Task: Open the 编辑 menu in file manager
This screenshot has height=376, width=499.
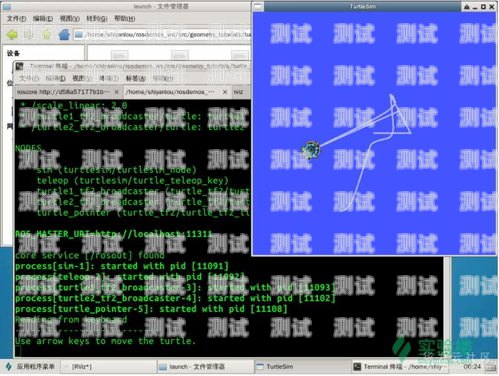Action: pos(43,18)
